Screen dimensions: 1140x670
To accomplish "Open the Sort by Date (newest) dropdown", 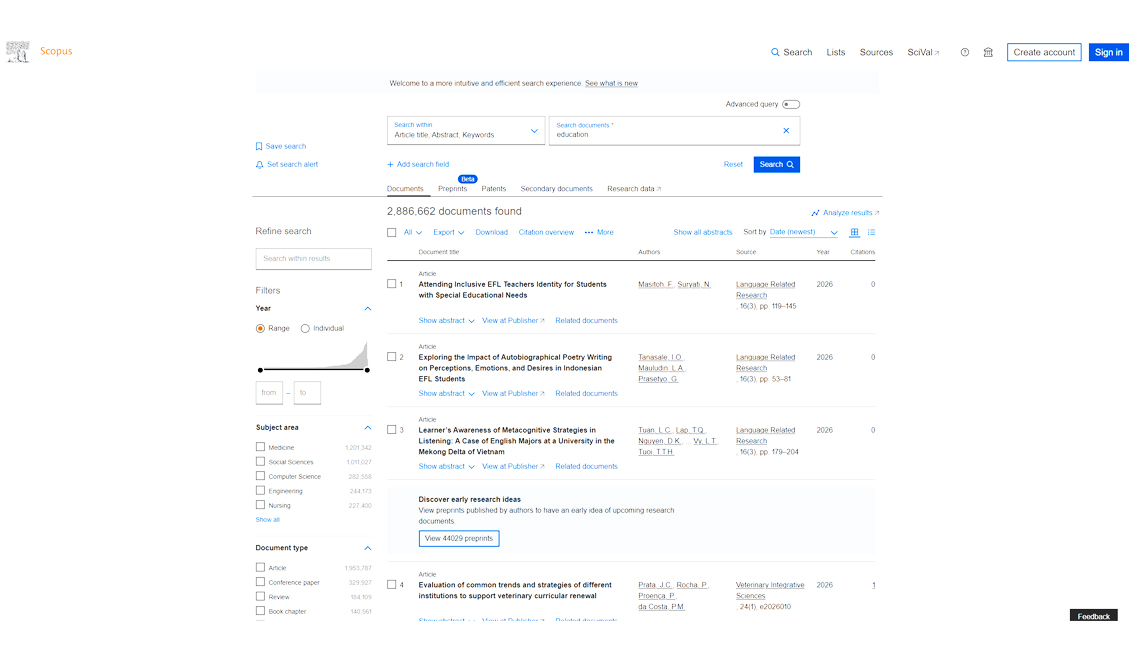I will [x=803, y=233].
